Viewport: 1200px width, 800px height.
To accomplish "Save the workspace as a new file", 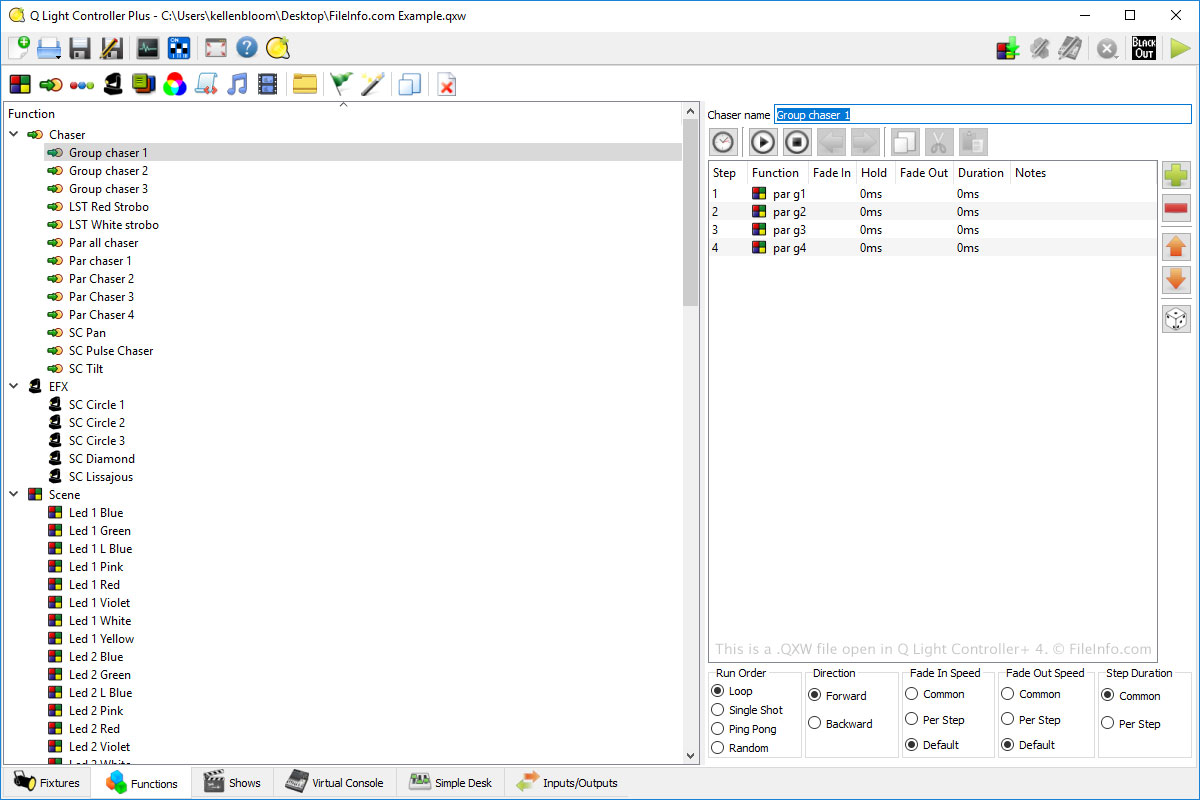I will click(x=112, y=48).
